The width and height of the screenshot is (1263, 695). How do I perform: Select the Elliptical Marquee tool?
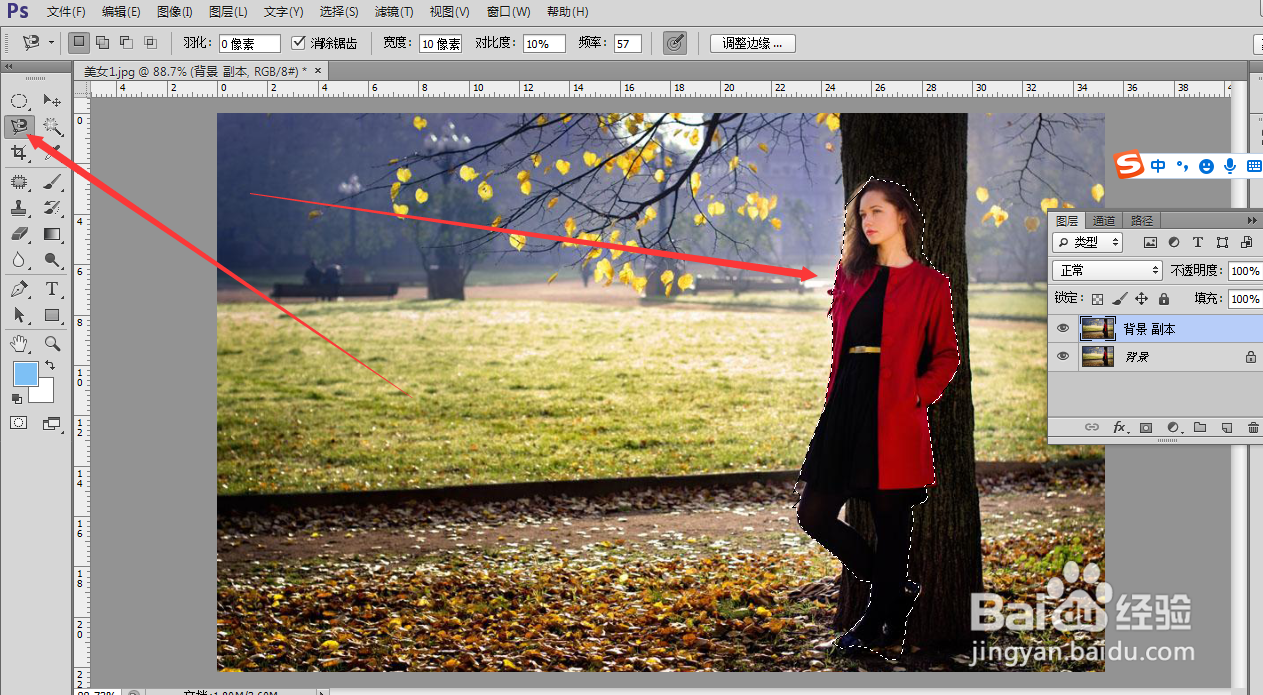[x=19, y=101]
